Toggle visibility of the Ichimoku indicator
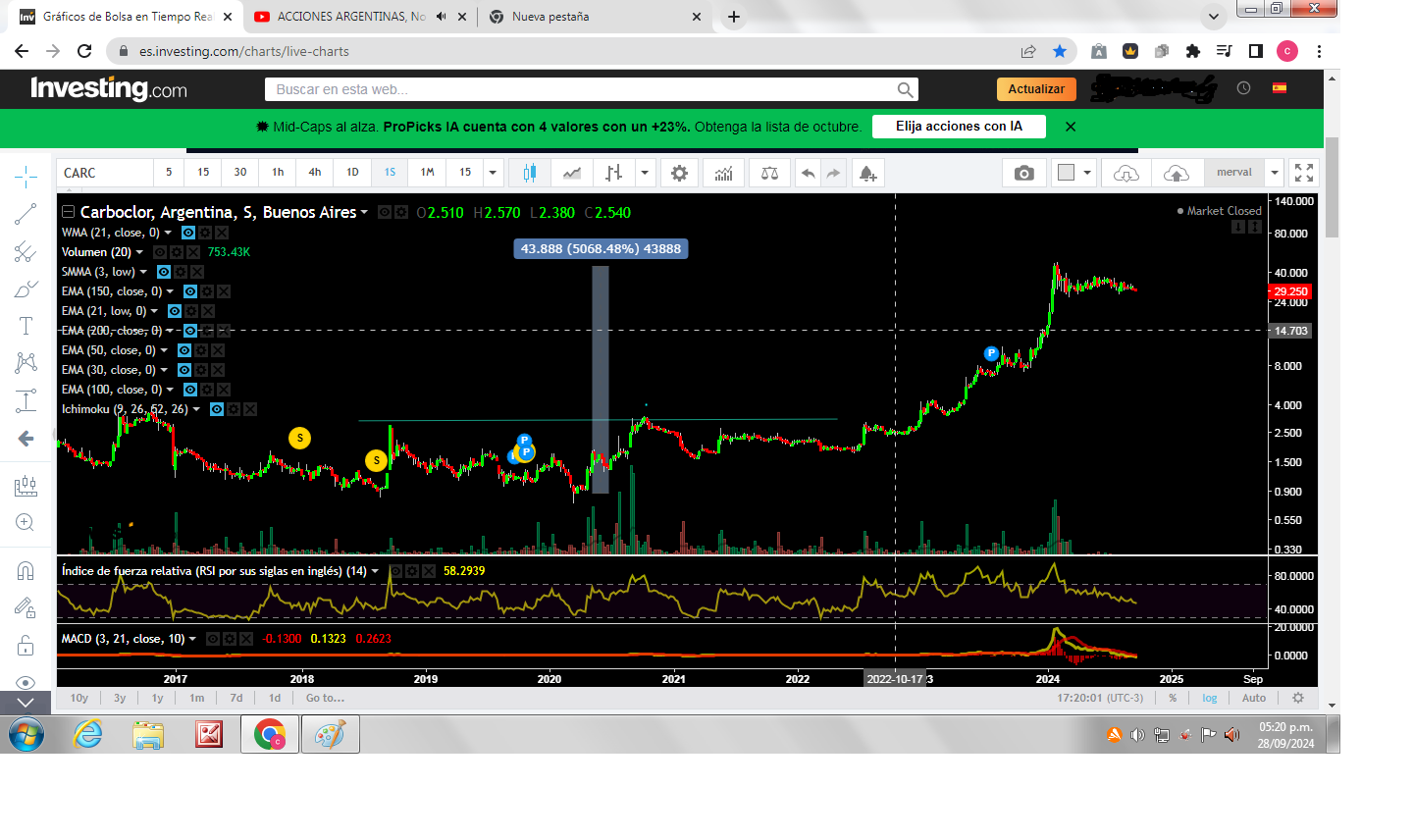Screen dimensions: 1413x840 [217, 409]
